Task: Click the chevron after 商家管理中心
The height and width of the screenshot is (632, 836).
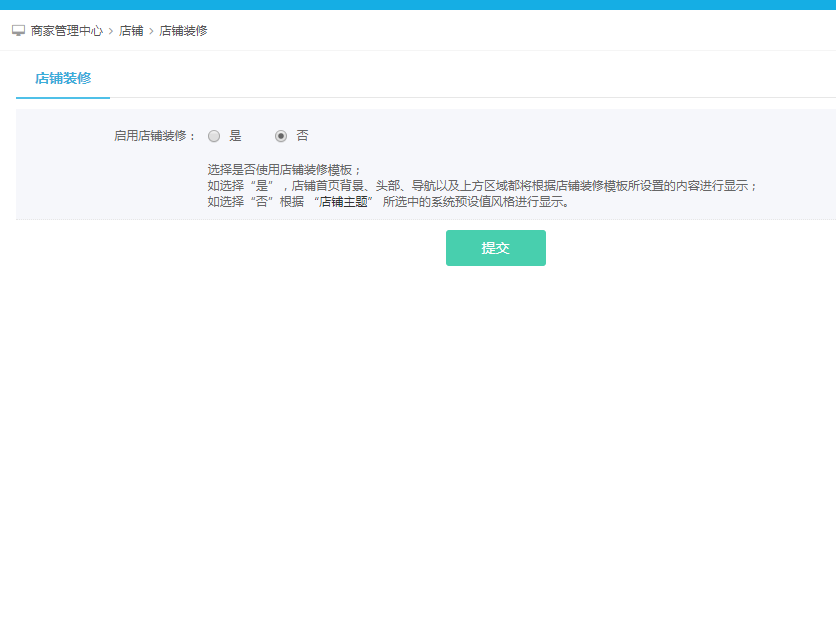Action: (111, 31)
